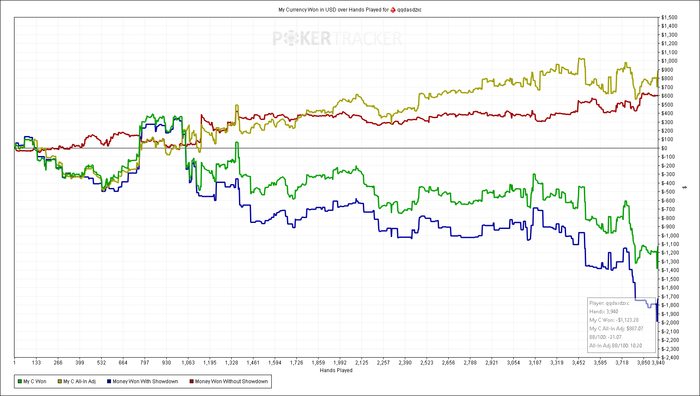Click the red Money Won Without Showdown swatch

pyautogui.click(x=192, y=382)
